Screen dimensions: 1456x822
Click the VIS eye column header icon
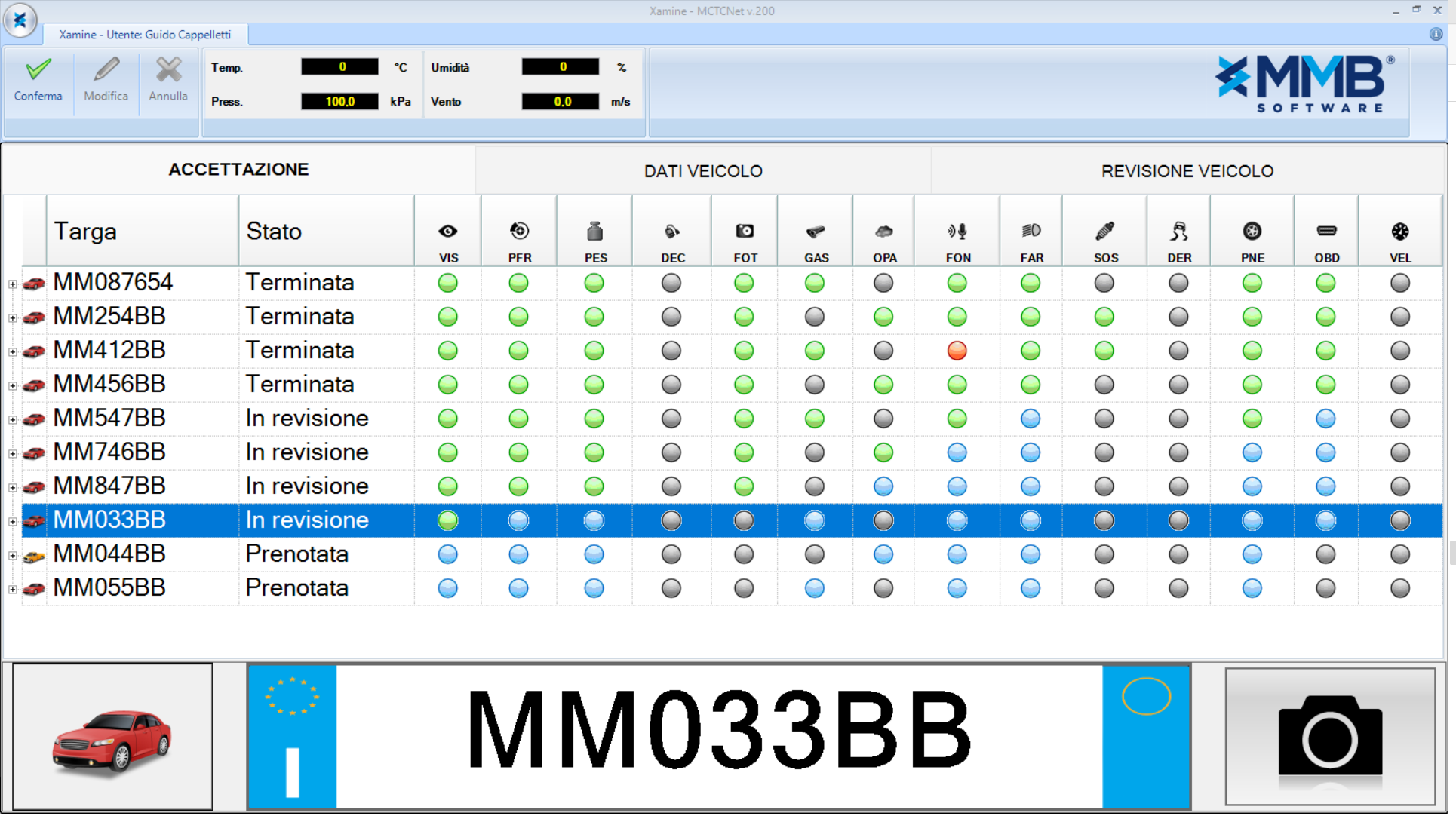point(448,232)
